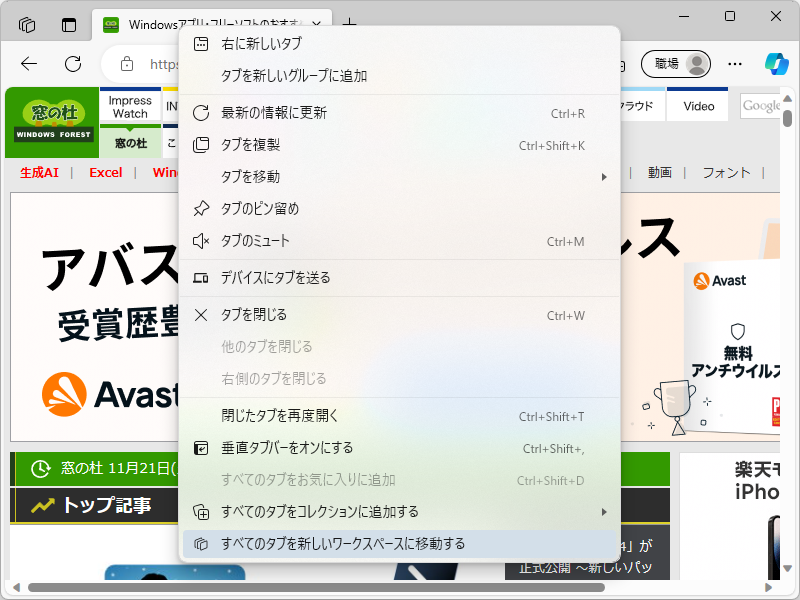
Task: Select 閉じたタブを再度開く
Action: click(399, 416)
